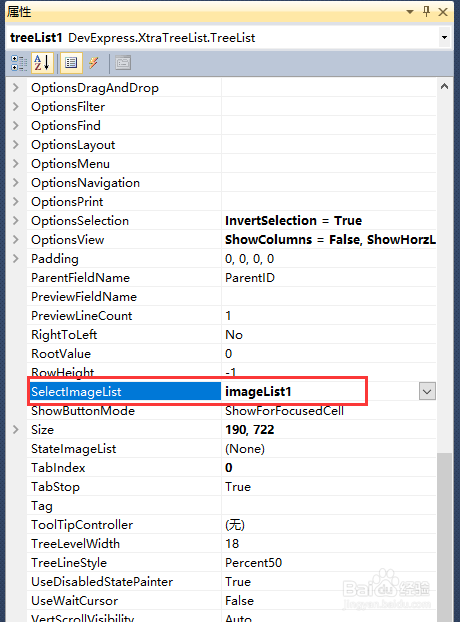Open the treeList1 object selector dropdown
Screen dimensions: 460x622
[x=445, y=38]
